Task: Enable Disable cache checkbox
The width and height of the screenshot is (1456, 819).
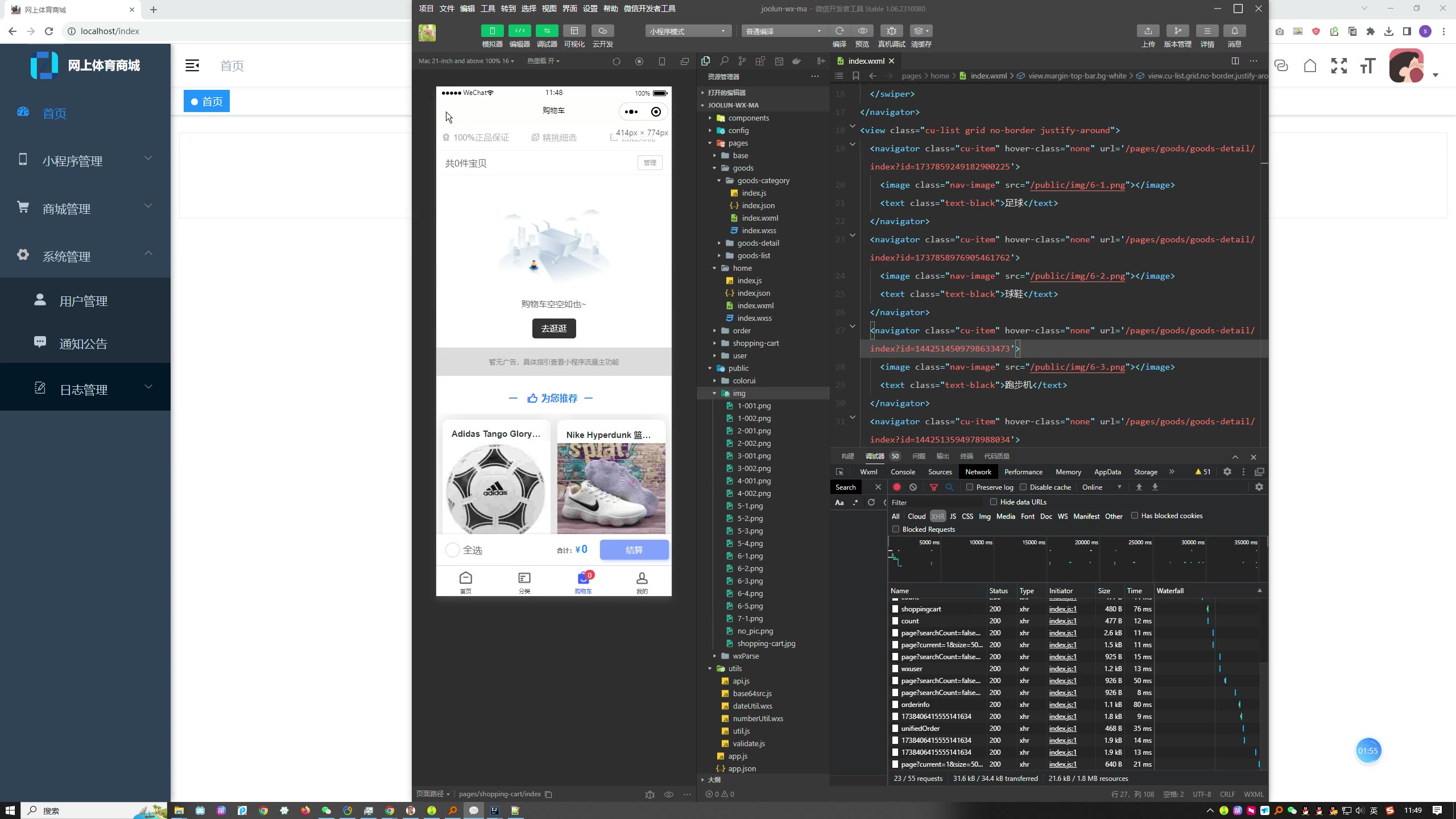Action: pyautogui.click(x=1023, y=487)
